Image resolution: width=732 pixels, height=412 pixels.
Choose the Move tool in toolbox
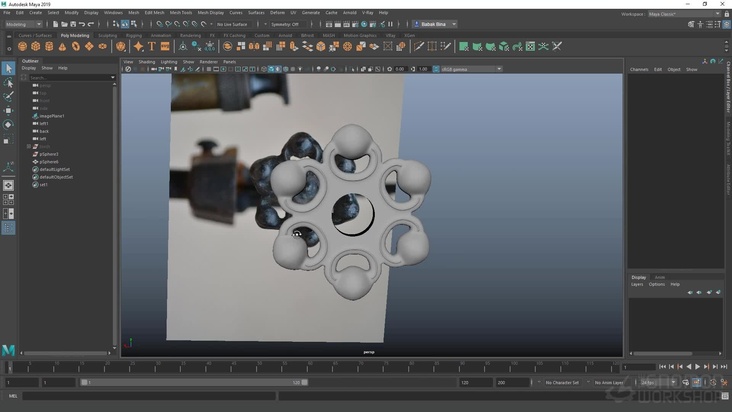point(8,111)
